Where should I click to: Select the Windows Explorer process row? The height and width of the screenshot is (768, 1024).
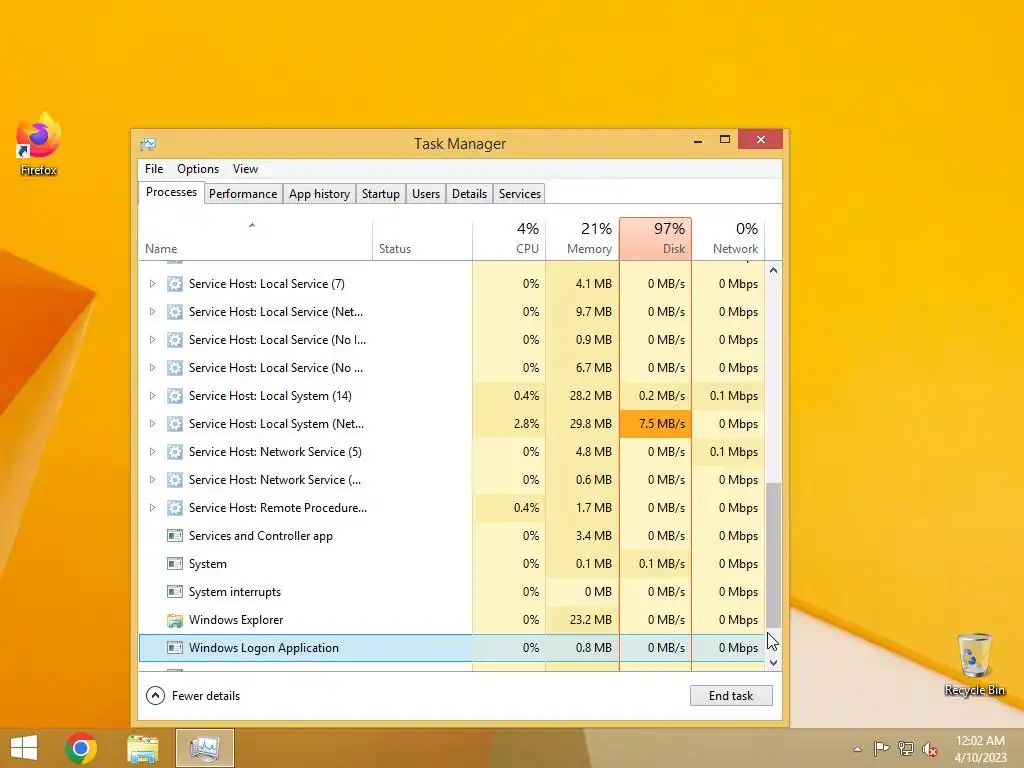tap(452, 620)
